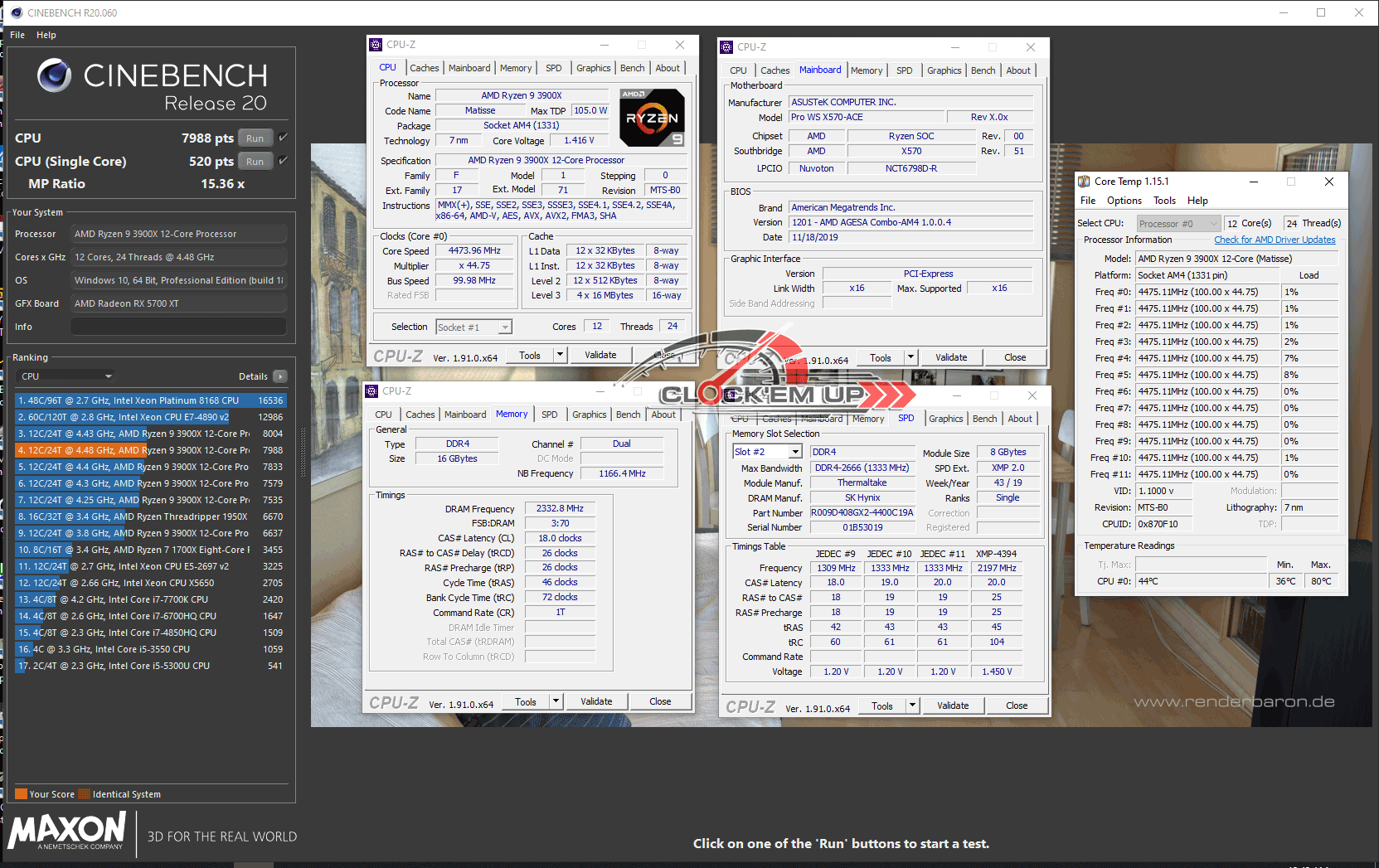
Task: Toggle the CPU (Single Core) test checkbox
Action: [x=284, y=161]
